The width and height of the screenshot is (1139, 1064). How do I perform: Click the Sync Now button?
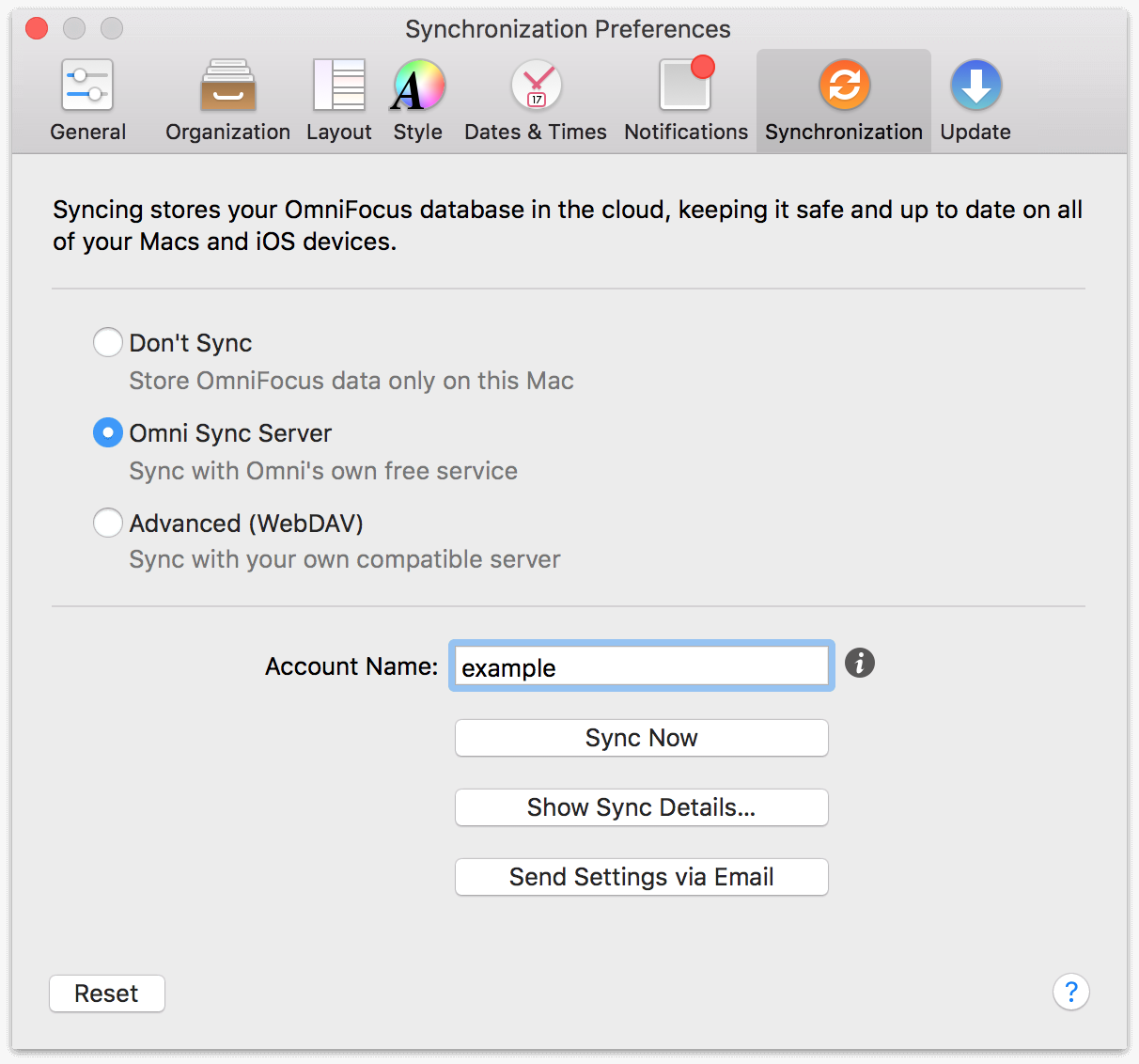click(x=642, y=738)
